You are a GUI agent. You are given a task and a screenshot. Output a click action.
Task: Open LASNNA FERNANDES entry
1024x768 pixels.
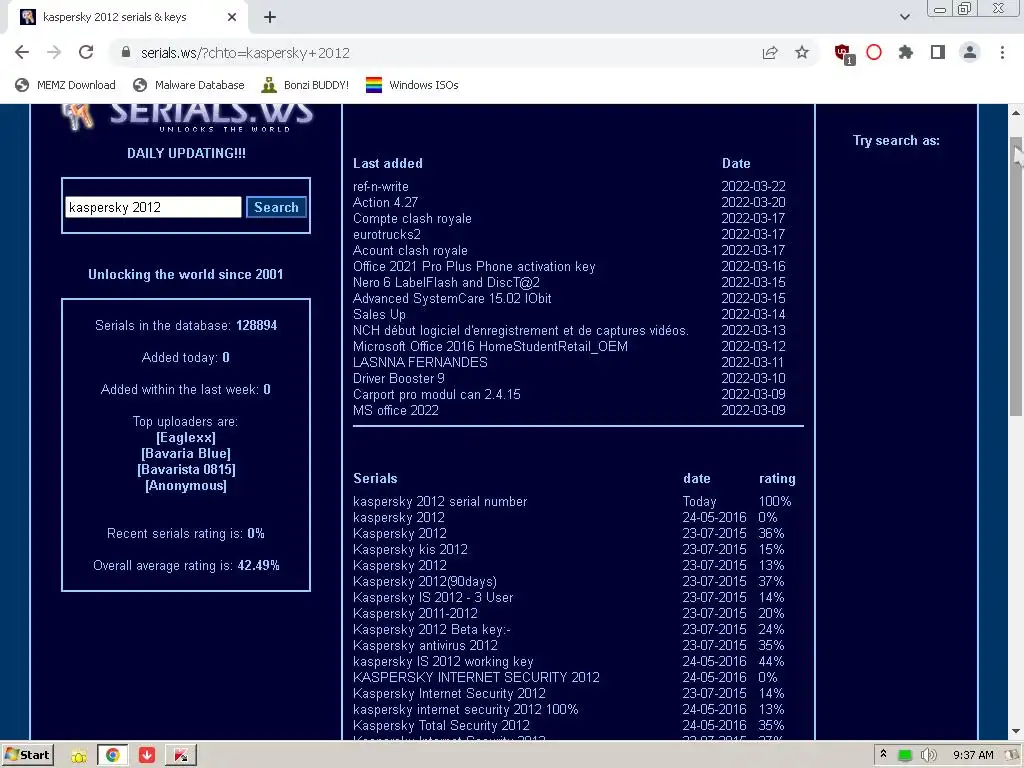click(420, 362)
